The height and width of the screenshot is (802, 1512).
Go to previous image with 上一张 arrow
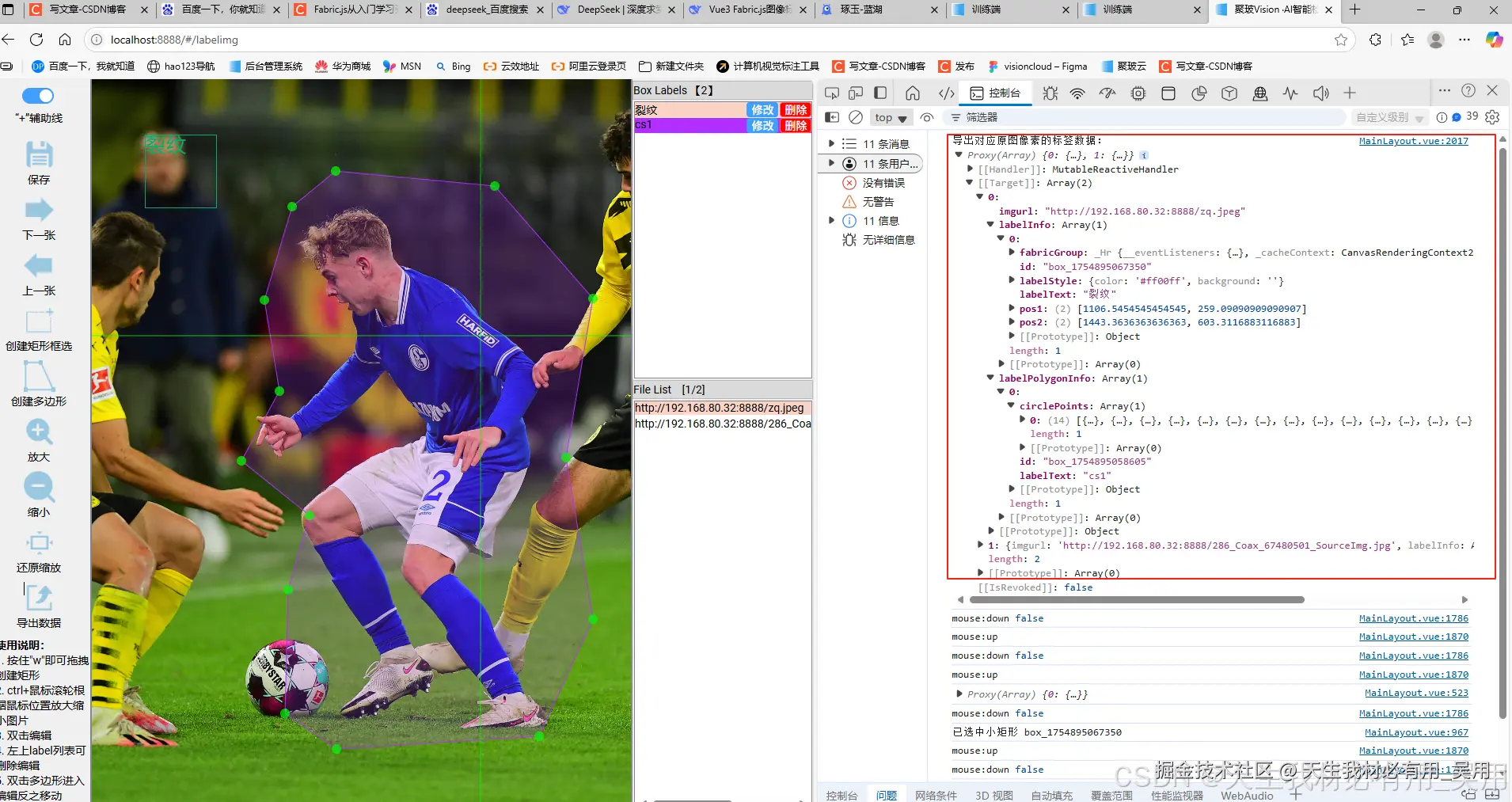[x=39, y=265]
